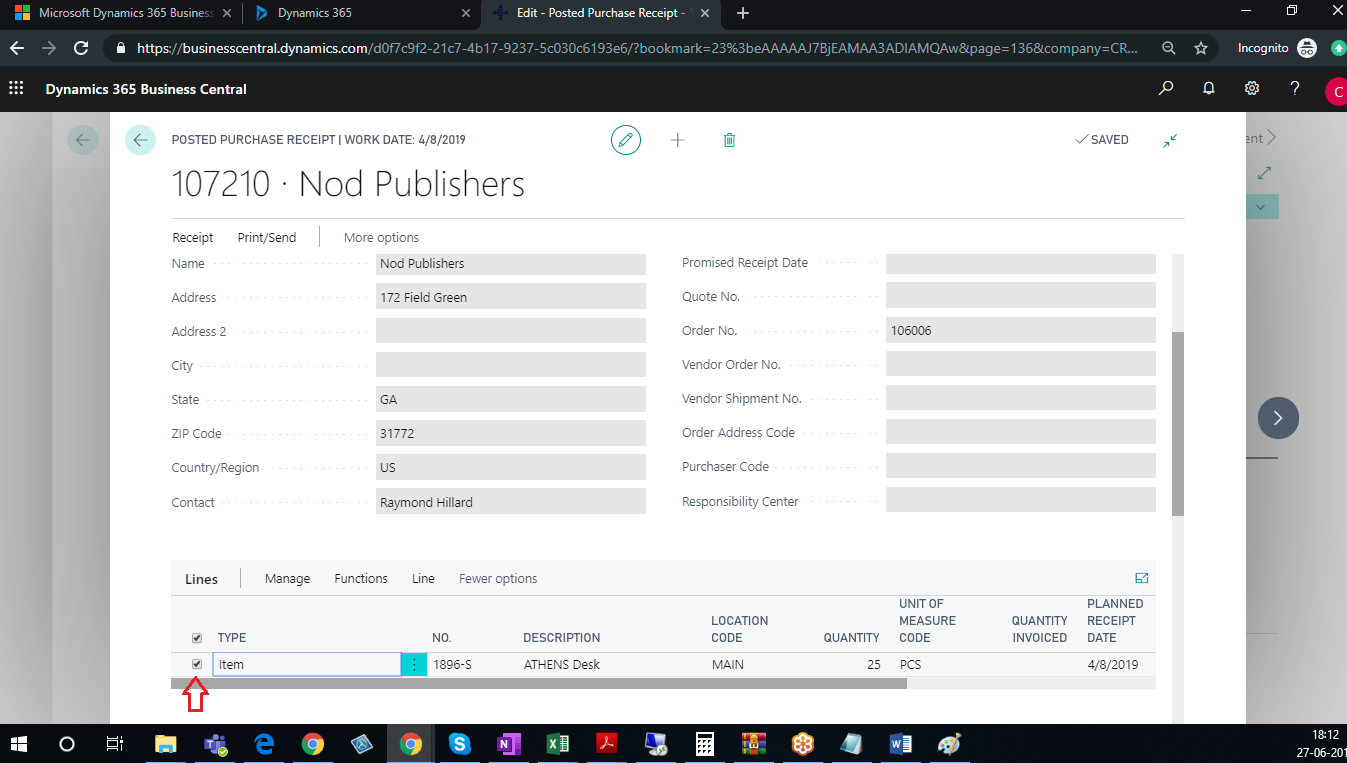Open the Line menu in Lines
The width and height of the screenshot is (1347, 763).
point(423,579)
